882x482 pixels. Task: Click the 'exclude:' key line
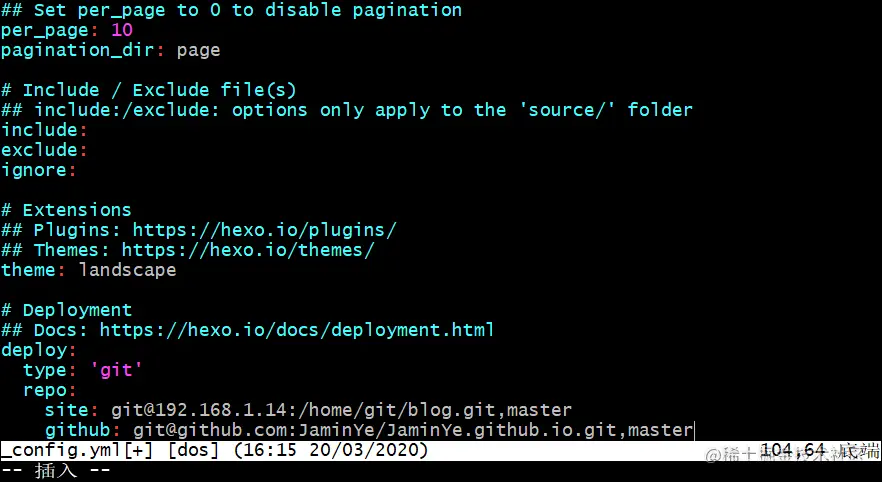point(44,150)
